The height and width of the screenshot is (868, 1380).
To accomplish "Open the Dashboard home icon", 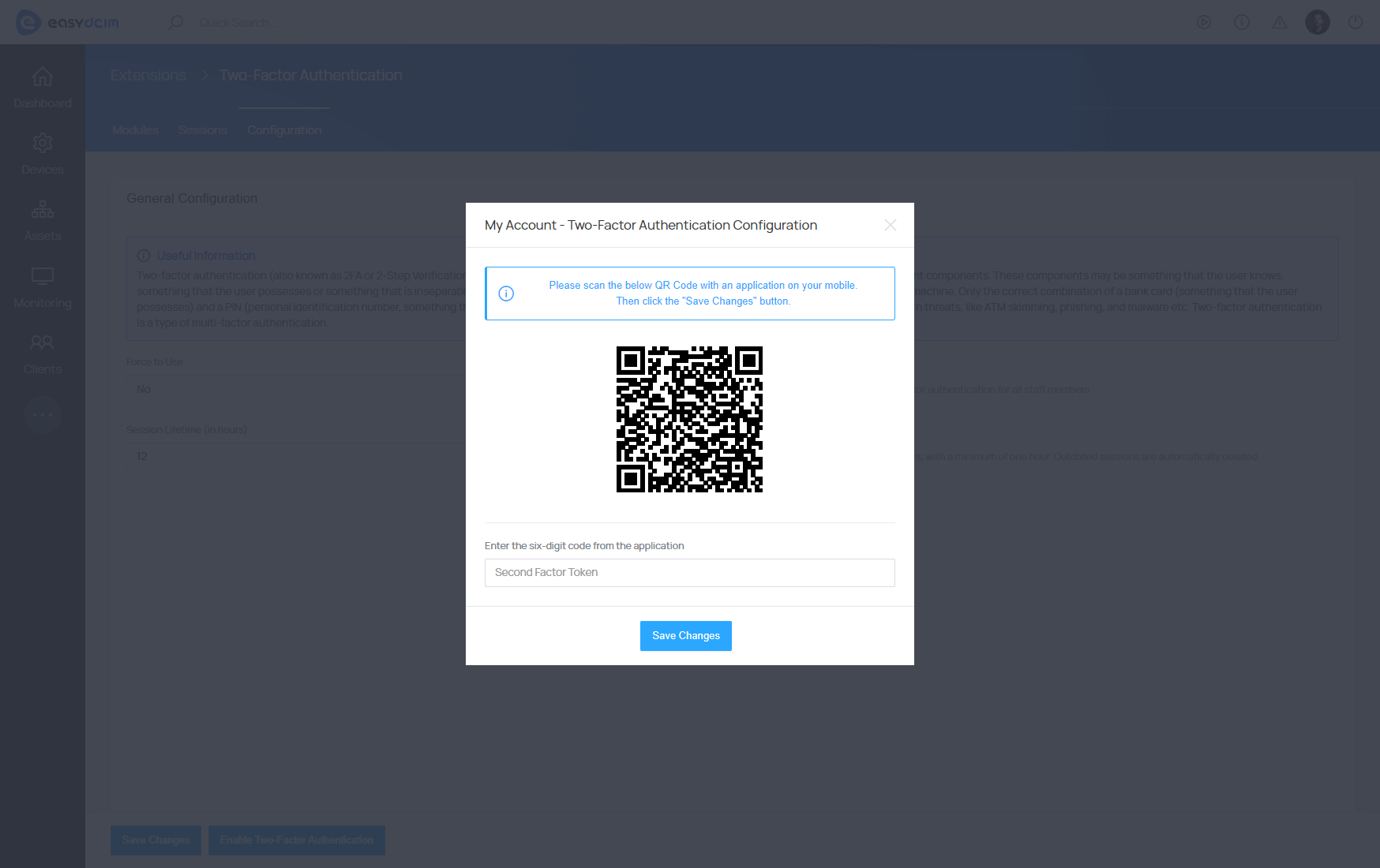I will tap(43, 77).
